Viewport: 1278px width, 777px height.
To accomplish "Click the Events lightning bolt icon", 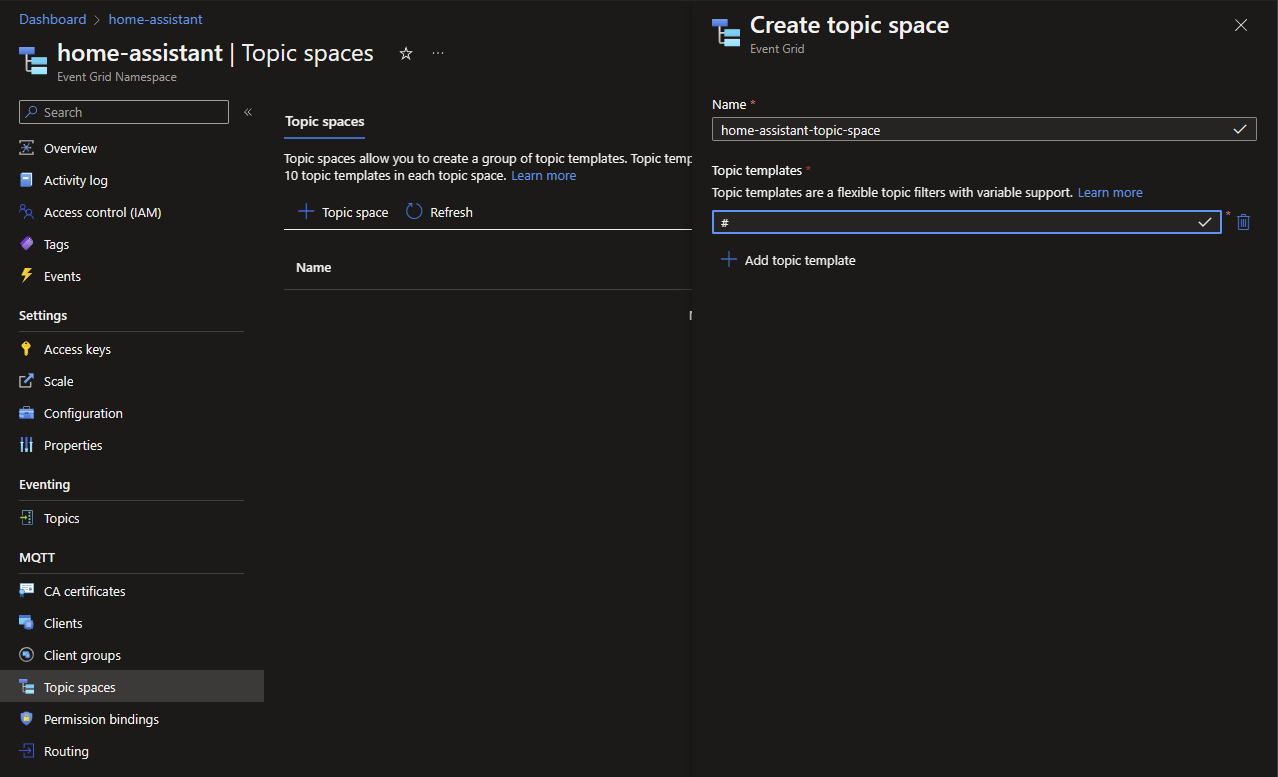I will pos(27,276).
